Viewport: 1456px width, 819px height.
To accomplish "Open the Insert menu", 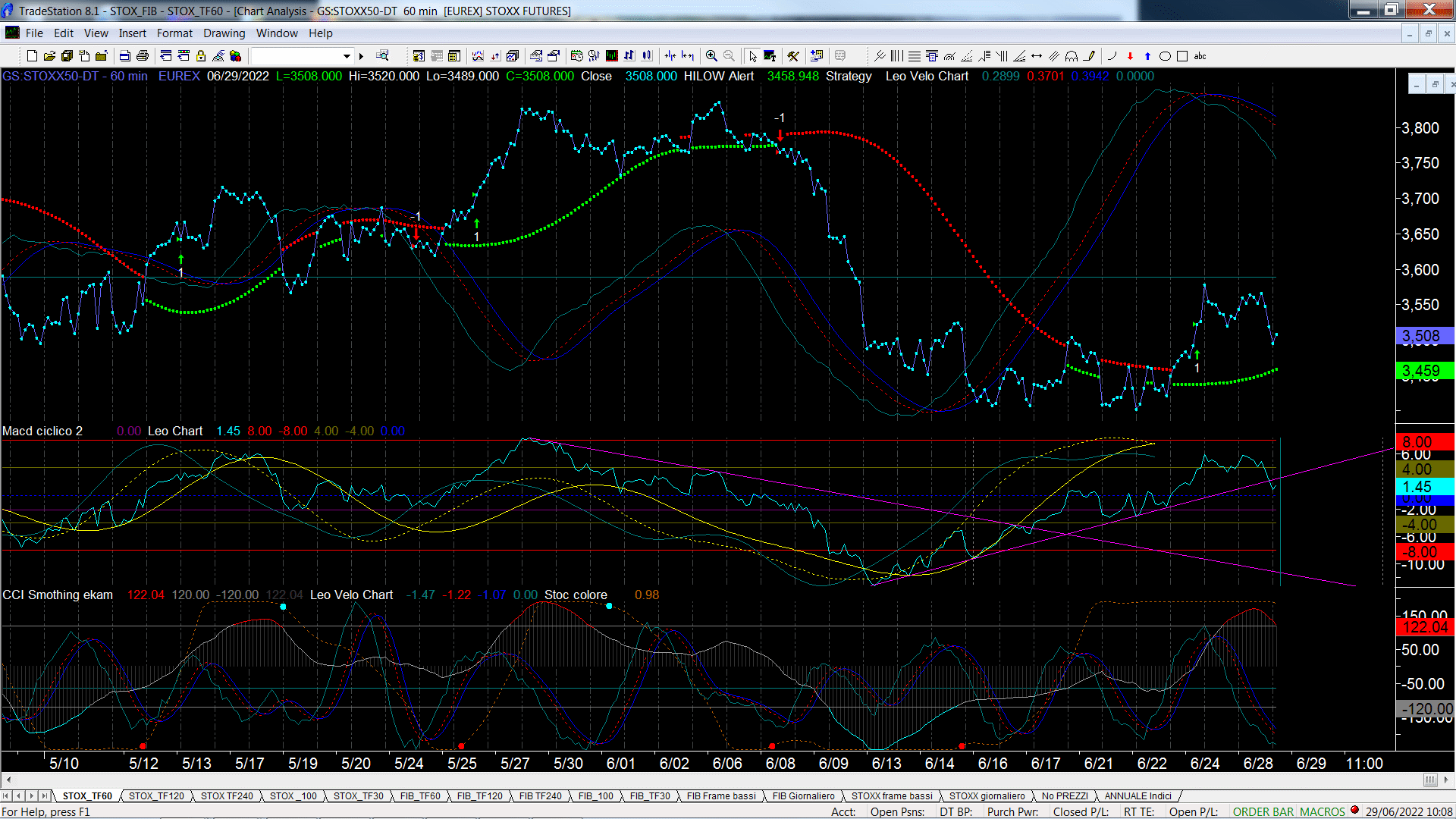I will [x=132, y=33].
